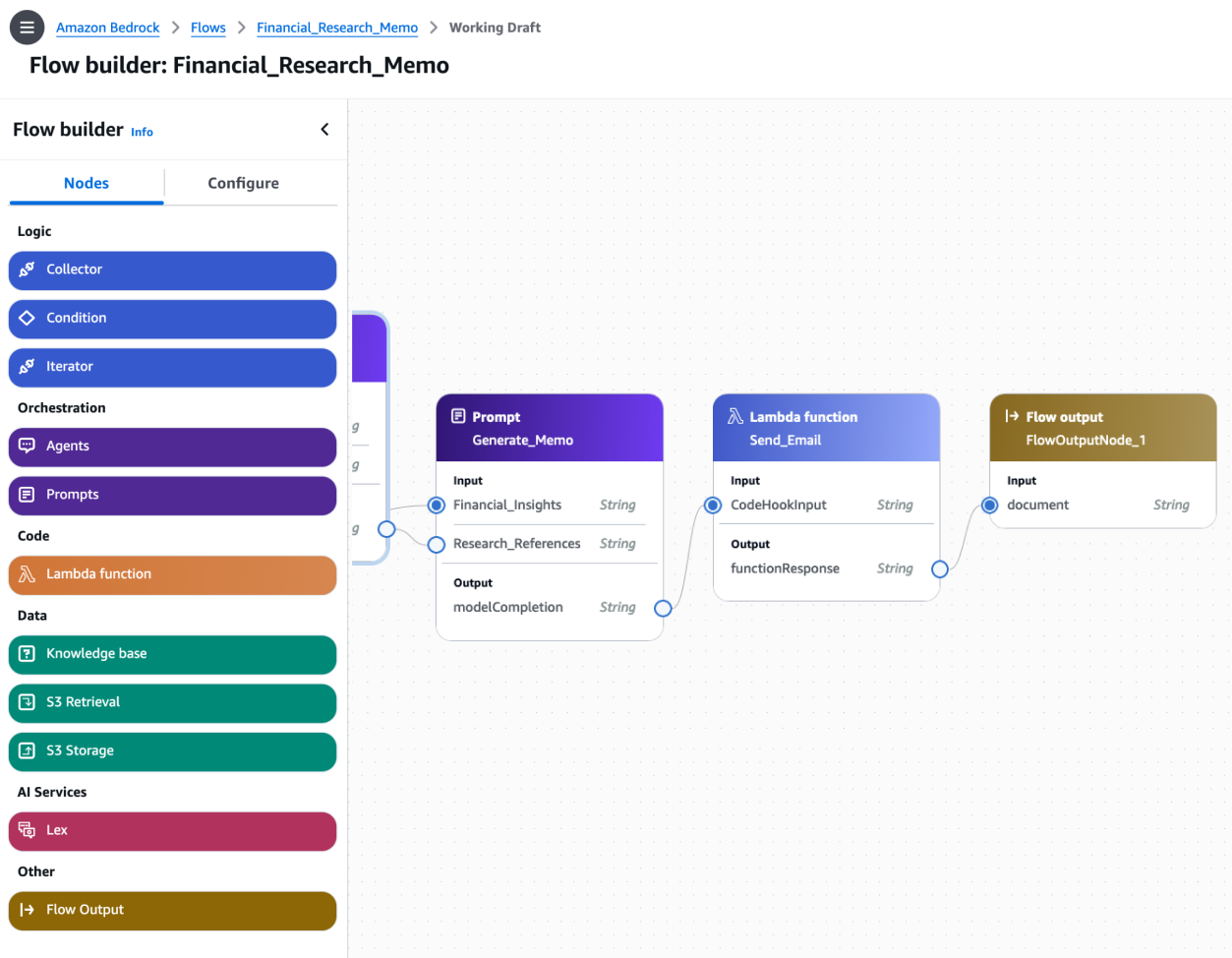This screenshot has height=958, width=1232.
Task: Select the Knowledge base node button
Action: (172, 654)
